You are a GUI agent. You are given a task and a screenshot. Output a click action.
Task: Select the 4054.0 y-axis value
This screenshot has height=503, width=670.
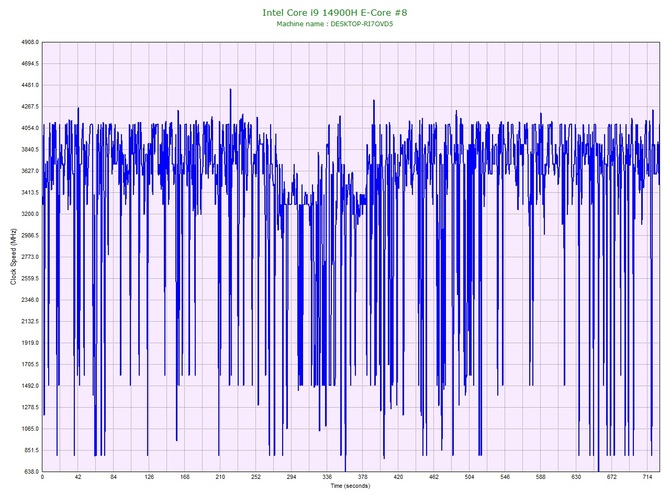coord(29,128)
